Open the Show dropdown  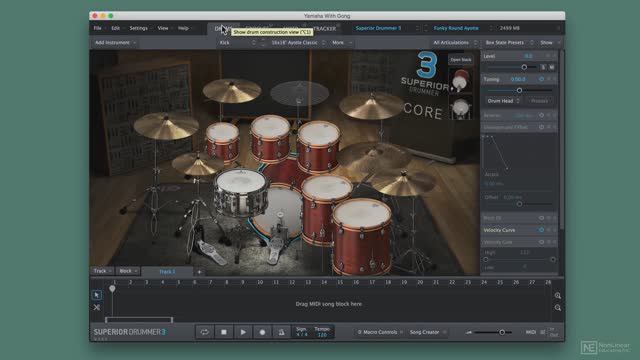click(x=549, y=42)
